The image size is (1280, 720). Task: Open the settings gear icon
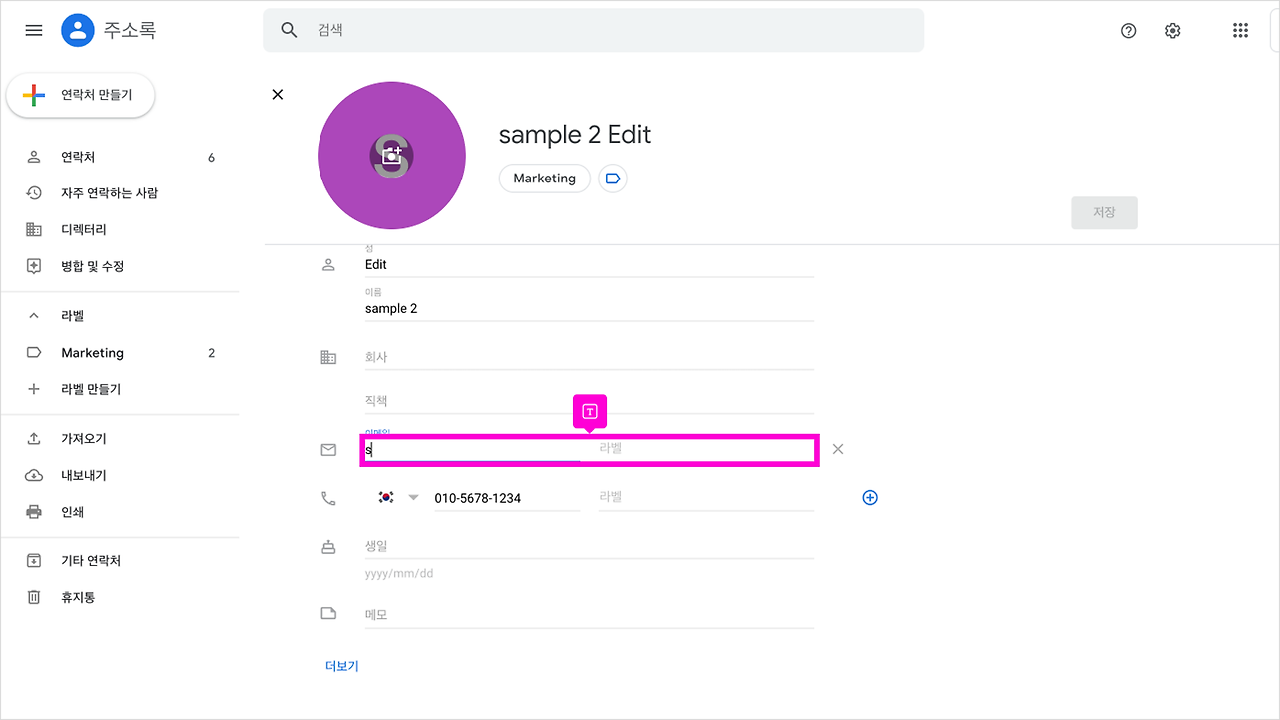point(1173,31)
